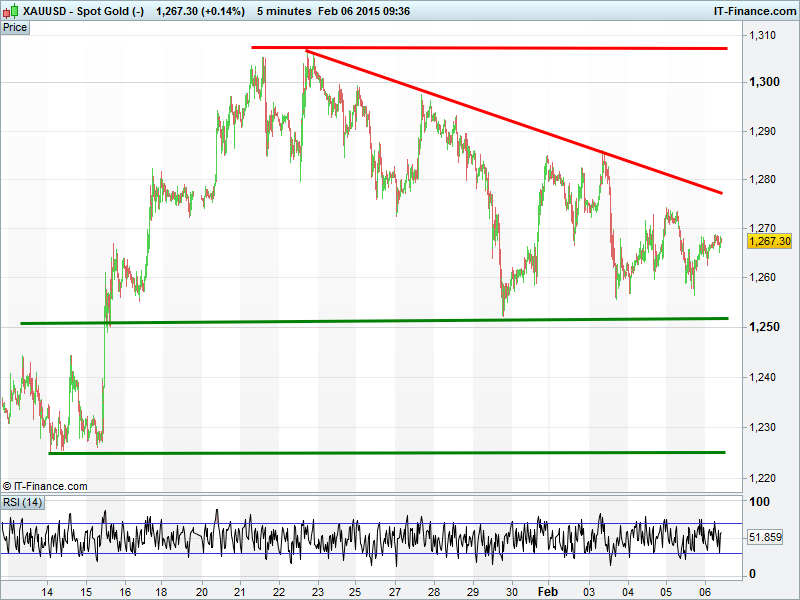Click the 16 date label on time axis
The height and width of the screenshot is (600, 800).
click(125, 592)
